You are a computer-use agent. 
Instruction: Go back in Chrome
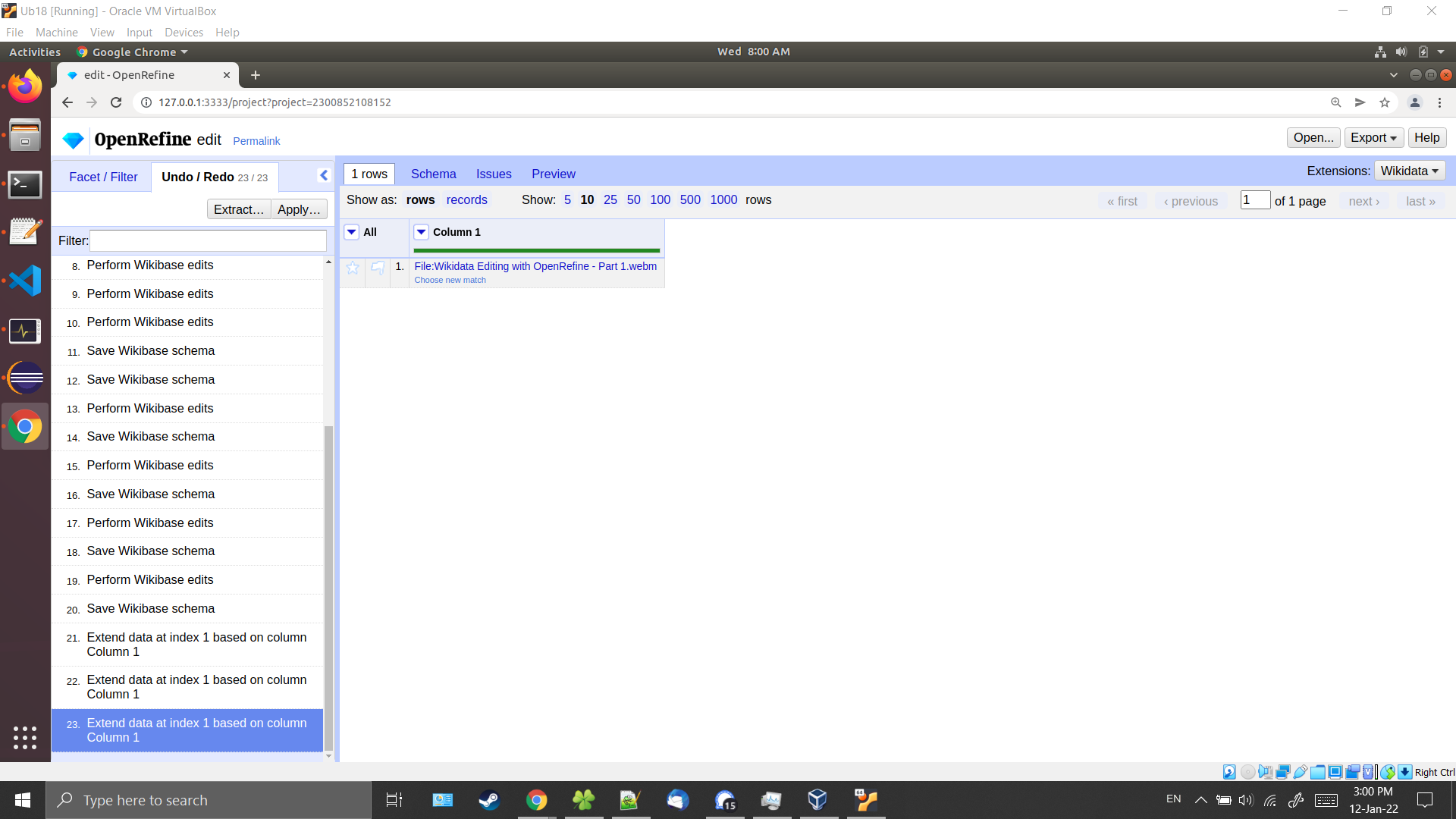point(67,102)
